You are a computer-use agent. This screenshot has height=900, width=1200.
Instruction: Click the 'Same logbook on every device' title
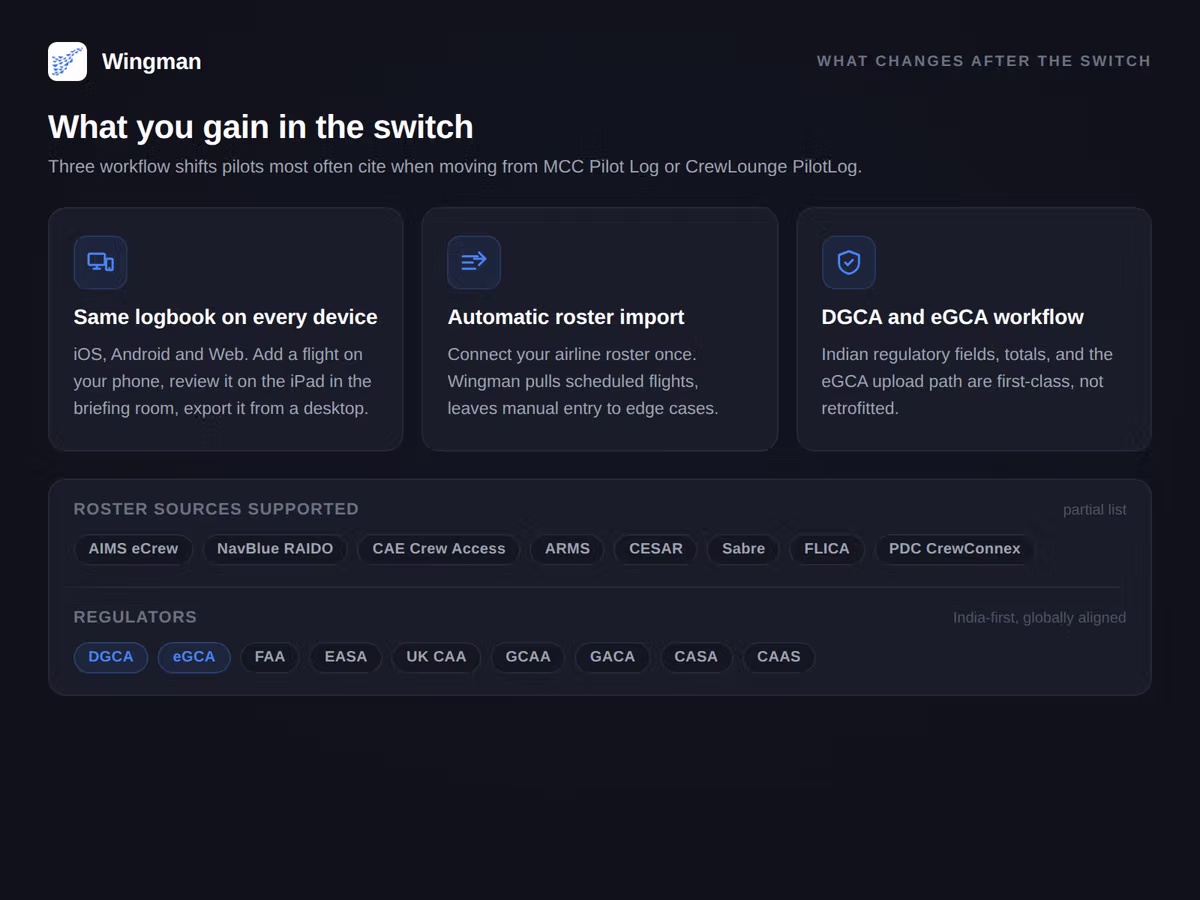[x=226, y=317]
